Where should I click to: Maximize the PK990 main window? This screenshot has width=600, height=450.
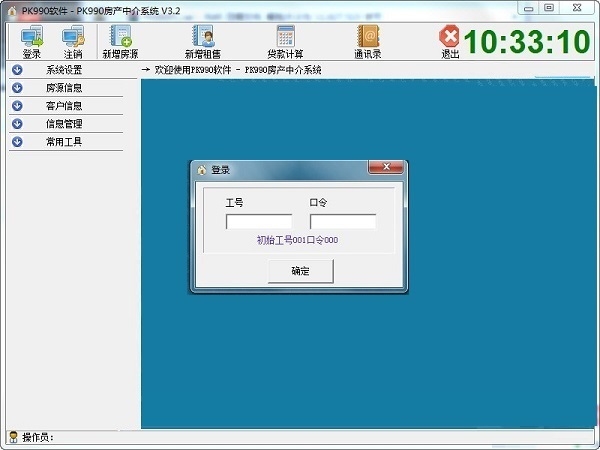click(549, 8)
